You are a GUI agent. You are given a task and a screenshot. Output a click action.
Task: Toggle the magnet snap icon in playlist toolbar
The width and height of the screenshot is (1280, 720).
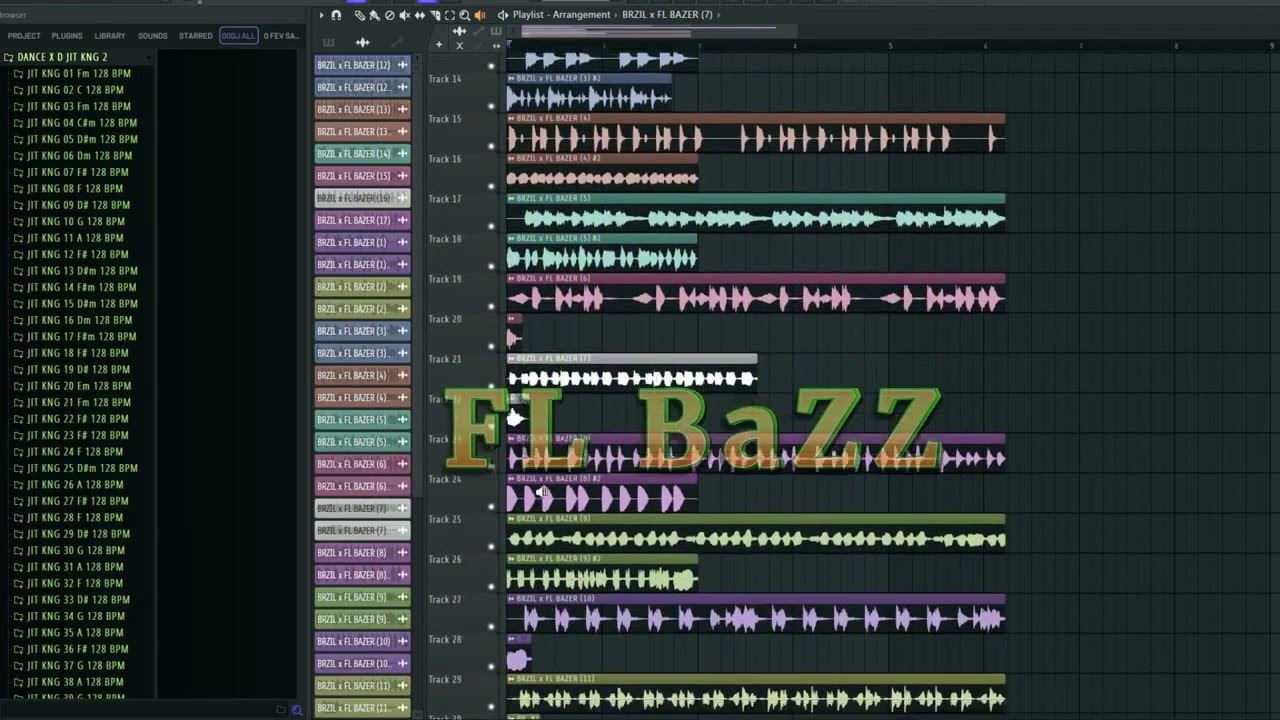coord(336,15)
